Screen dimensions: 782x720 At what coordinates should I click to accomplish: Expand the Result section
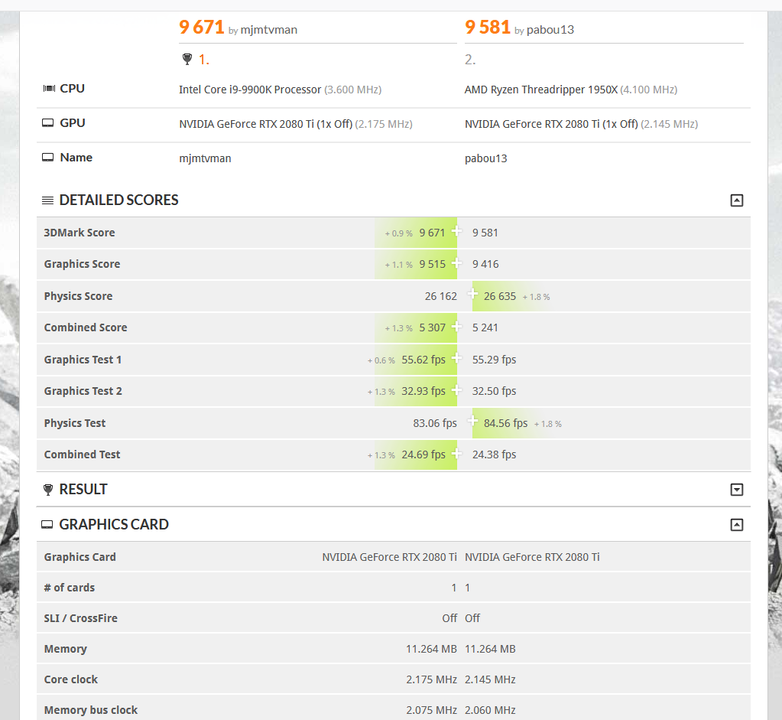tap(737, 490)
